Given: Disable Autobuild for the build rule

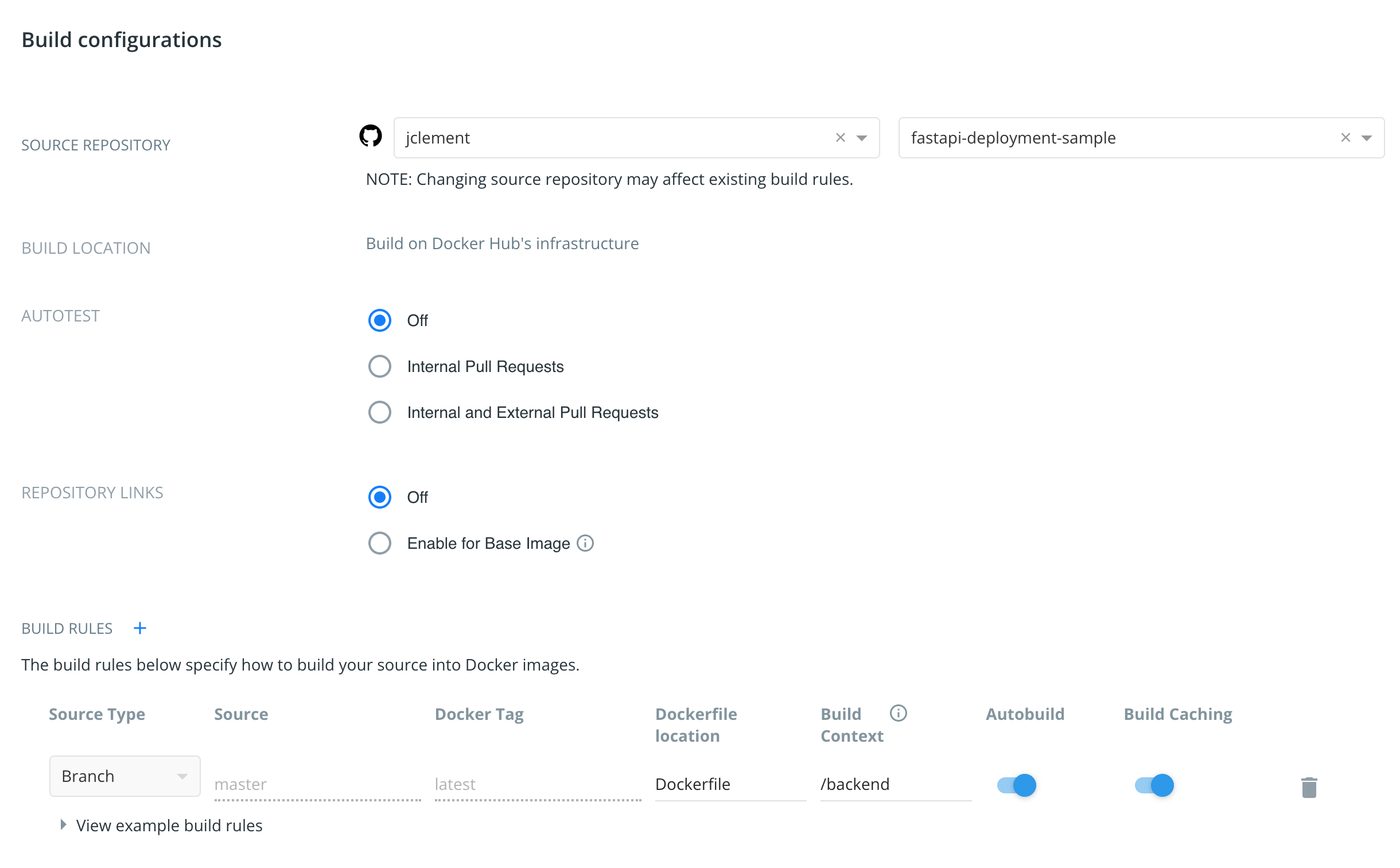Looking at the screenshot, I should click(x=1016, y=785).
